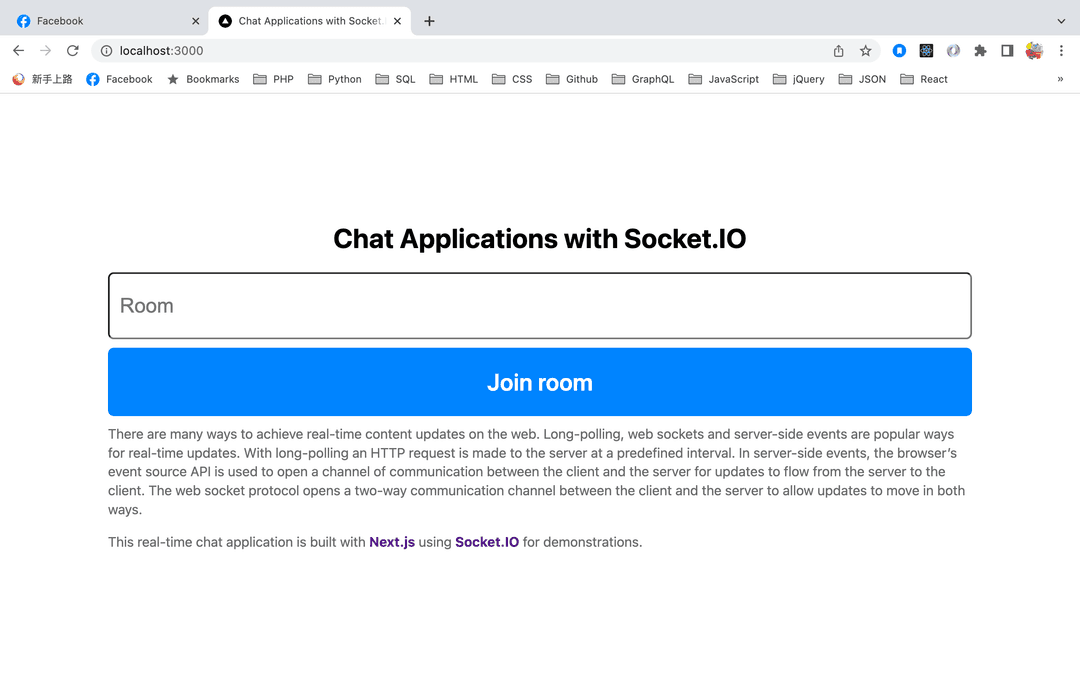The image size is (1080, 675).
Task: Expand the tab search dropdown arrow
Action: pos(1061,21)
